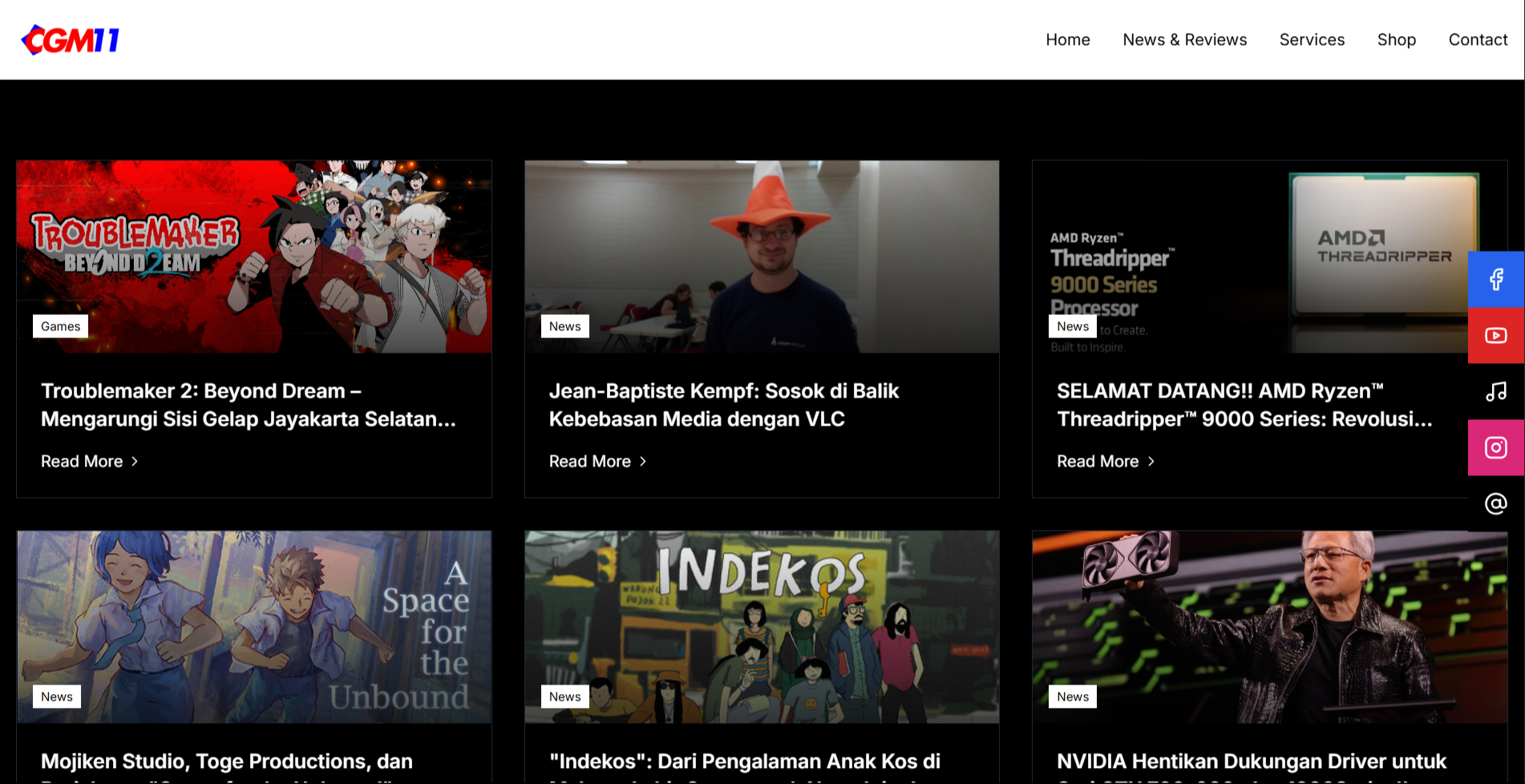The height and width of the screenshot is (784, 1525).
Task: Click the News tag on VLC card
Action: point(564,326)
